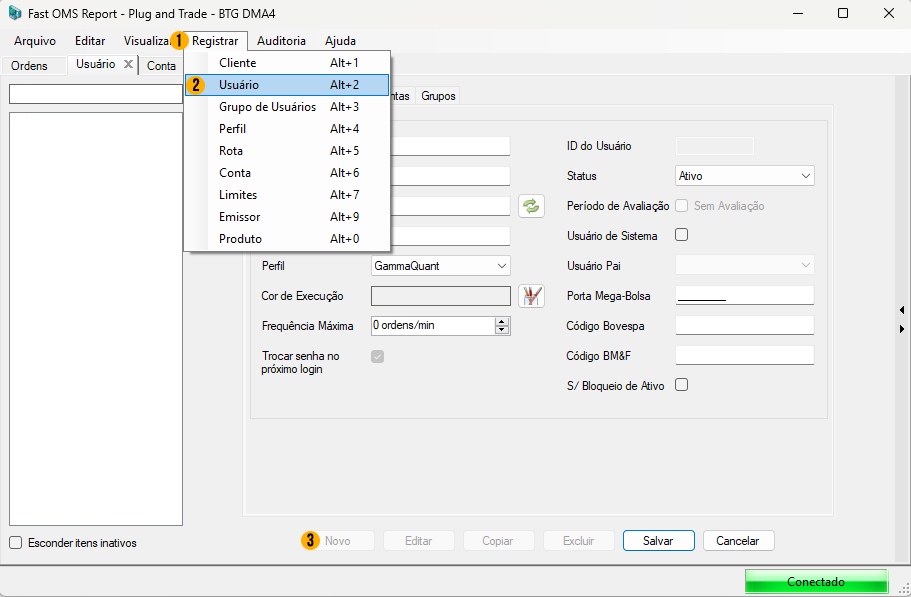
Task: Toggle Trocar senha no próximo login checkbox
Action: (x=378, y=357)
